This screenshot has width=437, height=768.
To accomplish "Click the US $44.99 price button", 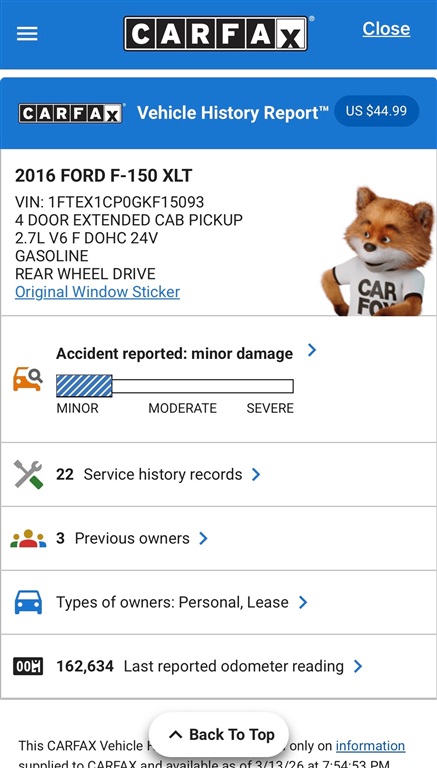I will click(x=376, y=111).
